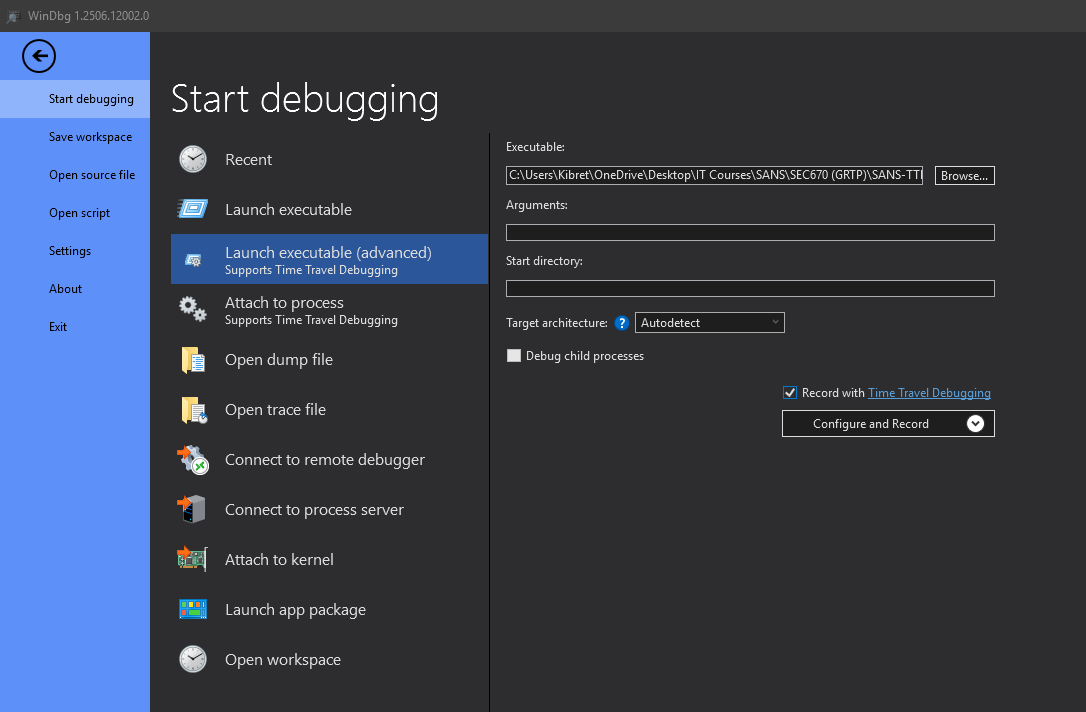Click the Attach to kernel board icon
This screenshot has width=1086, height=712.
coord(193,559)
